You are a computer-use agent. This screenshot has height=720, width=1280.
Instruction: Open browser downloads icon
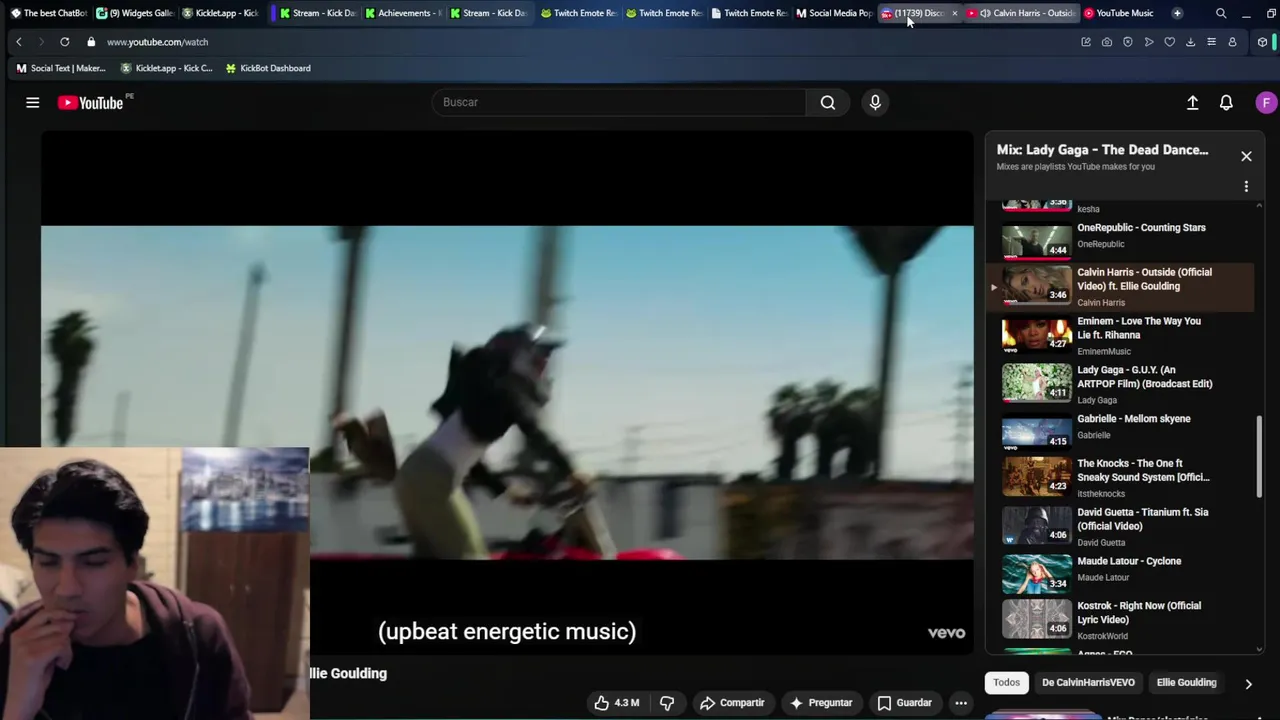(x=1190, y=42)
